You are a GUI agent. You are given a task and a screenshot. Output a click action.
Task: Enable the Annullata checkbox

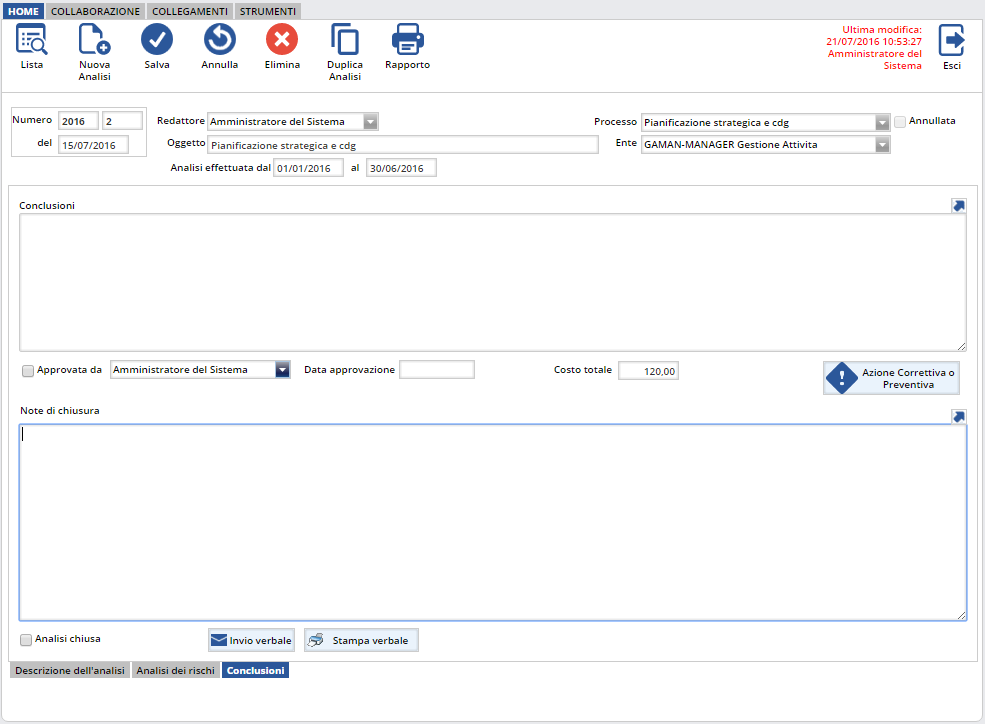pyautogui.click(x=900, y=122)
